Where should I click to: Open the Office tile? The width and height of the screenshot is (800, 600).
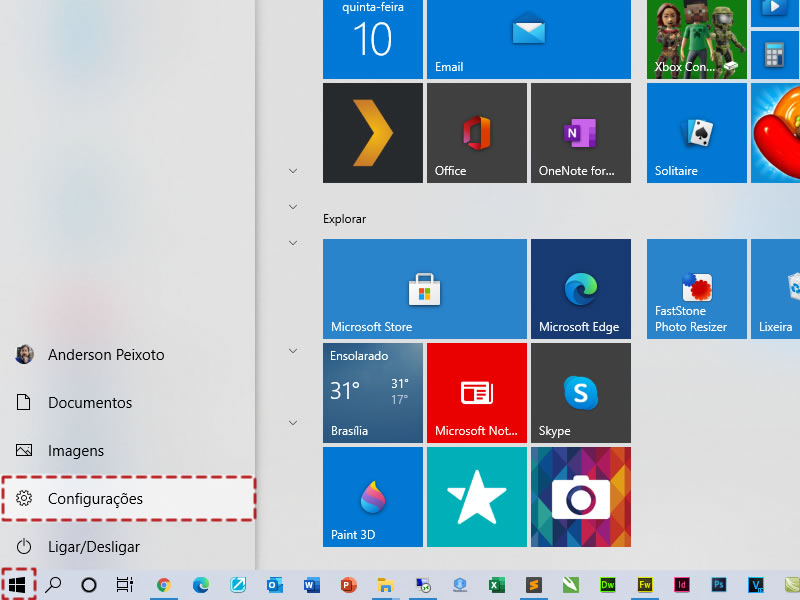click(x=477, y=133)
